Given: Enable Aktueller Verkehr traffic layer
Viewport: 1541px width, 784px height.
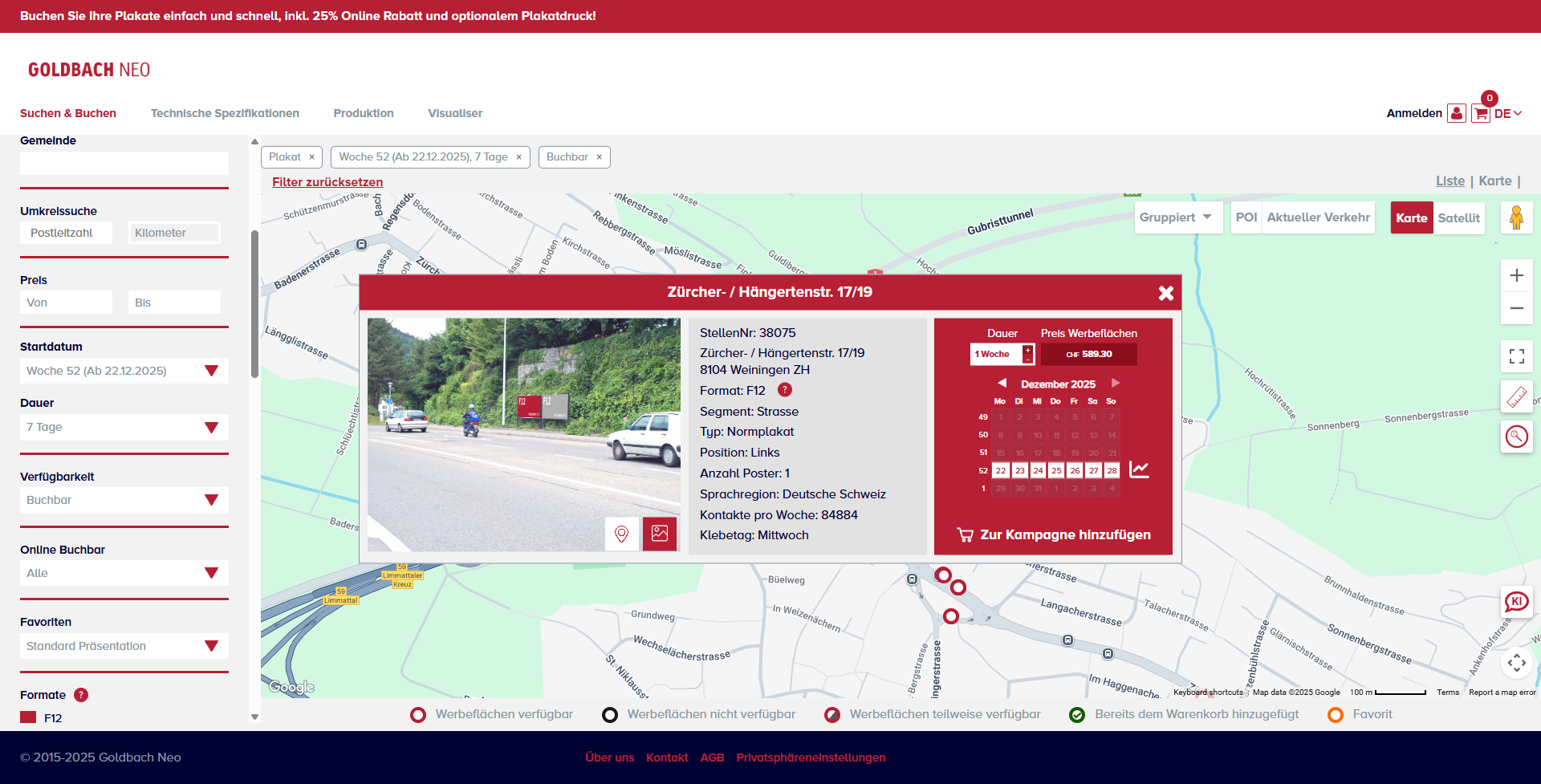Looking at the screenshot, I should coord(1318,217).
